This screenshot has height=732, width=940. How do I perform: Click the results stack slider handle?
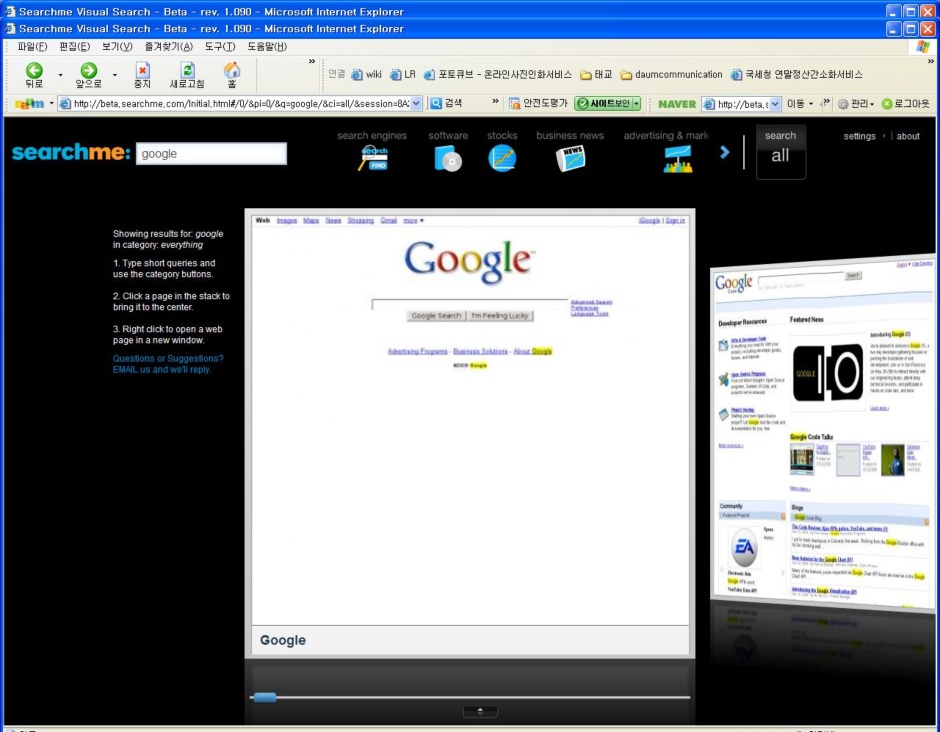(x=264, y=697)
